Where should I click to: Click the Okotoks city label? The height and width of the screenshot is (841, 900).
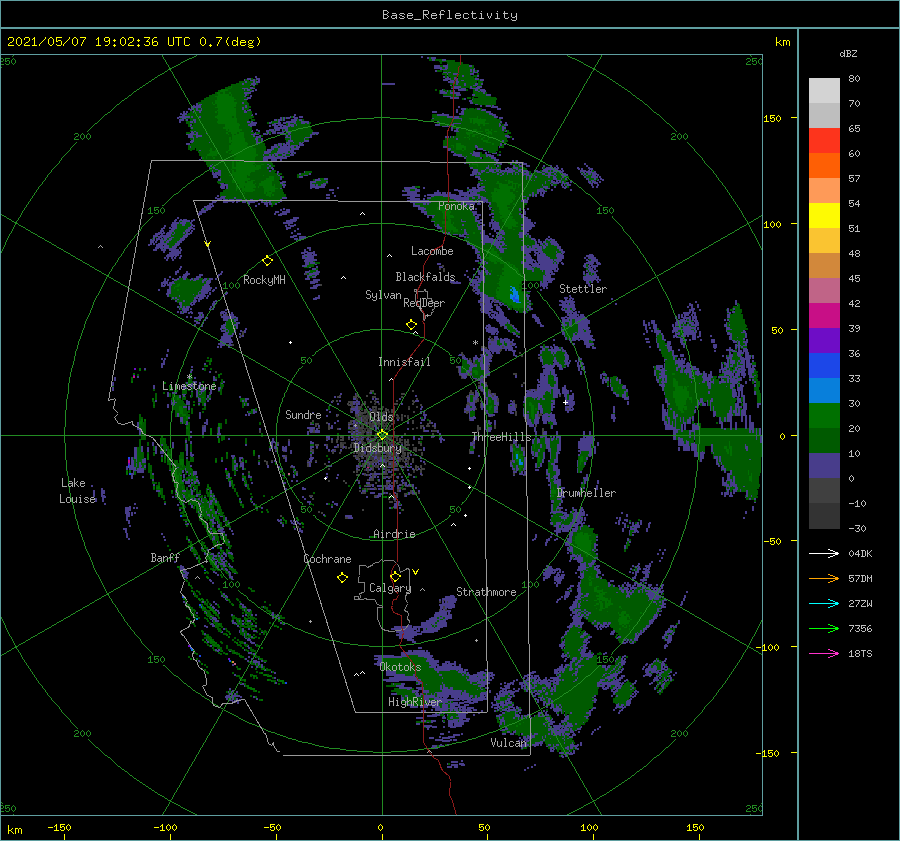click(x=400, y=667)
